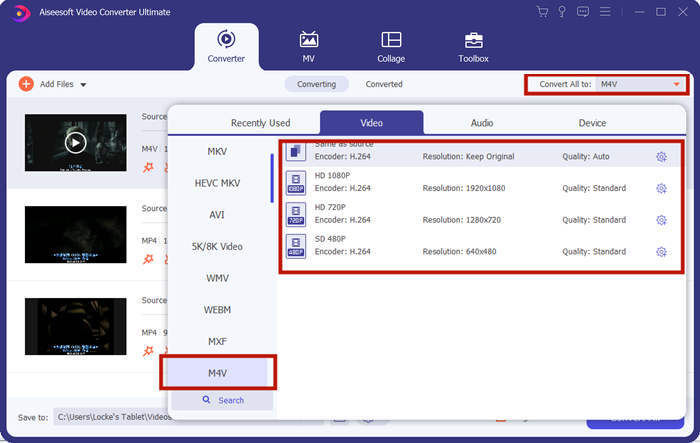This screenshot has width=700, height=443.
Task: Open the Toolbox tab
Action: [x=473, y=46]
